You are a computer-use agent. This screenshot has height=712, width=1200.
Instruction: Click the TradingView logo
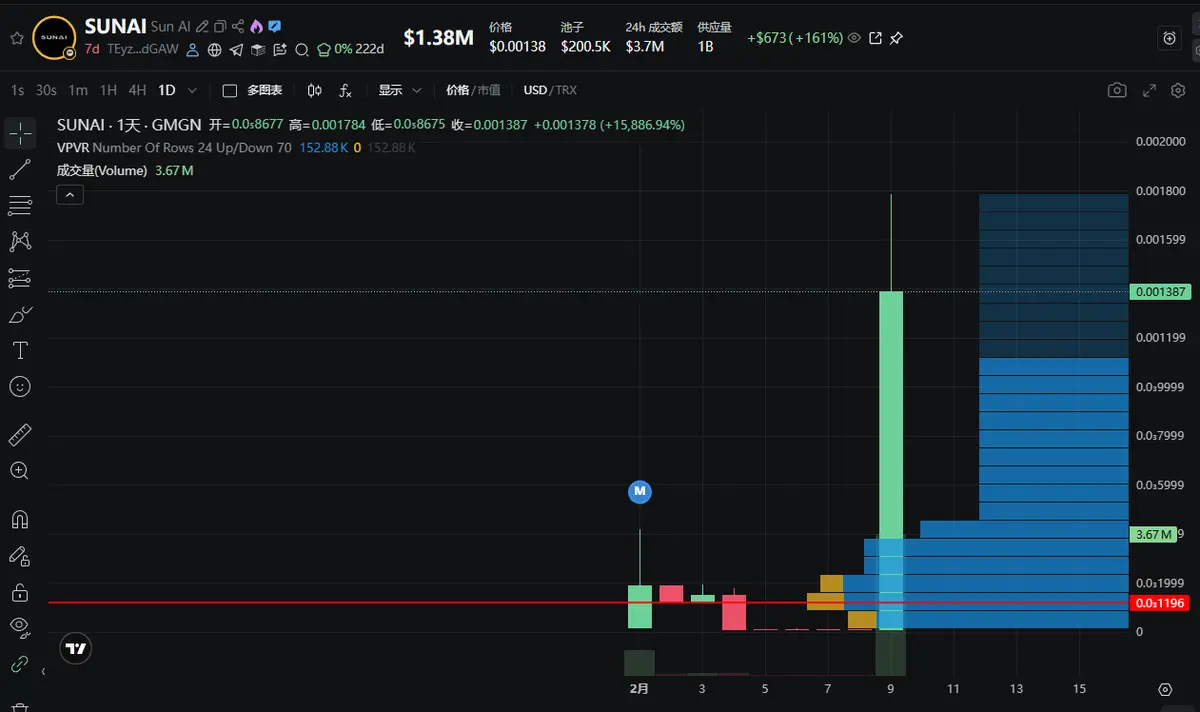coord(76,648)
